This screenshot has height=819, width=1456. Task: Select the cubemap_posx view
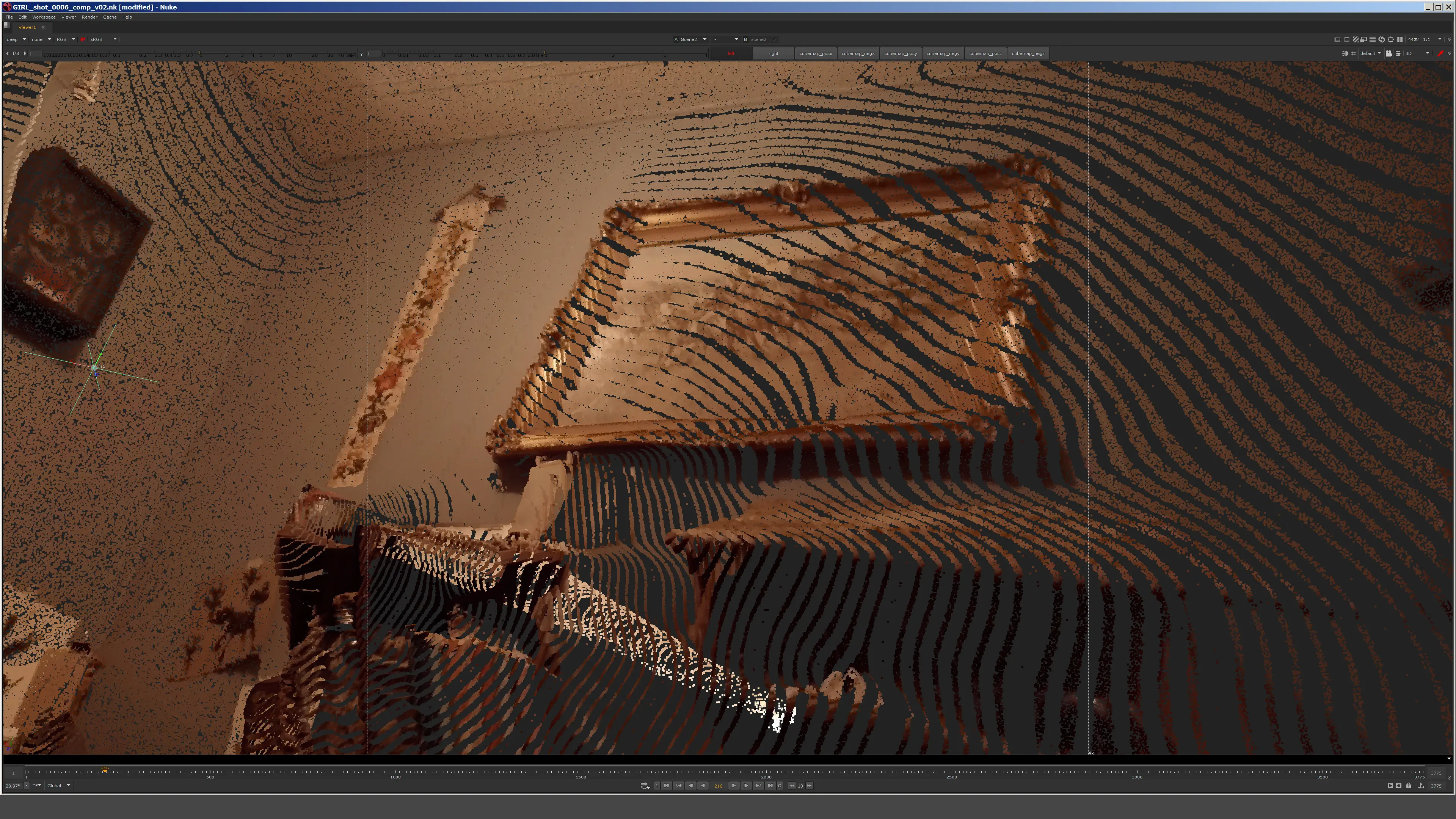[816, 54]
